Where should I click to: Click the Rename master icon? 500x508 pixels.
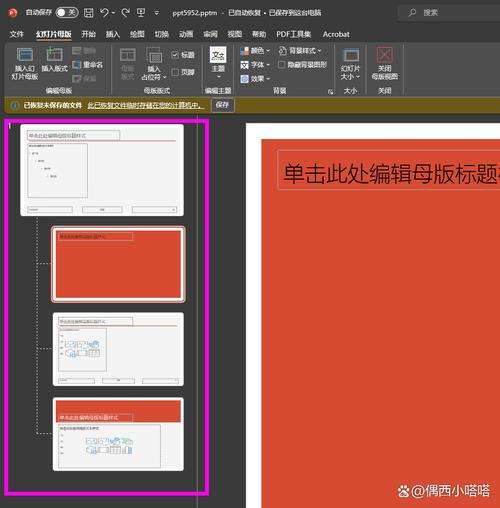(x=76, y=64)
